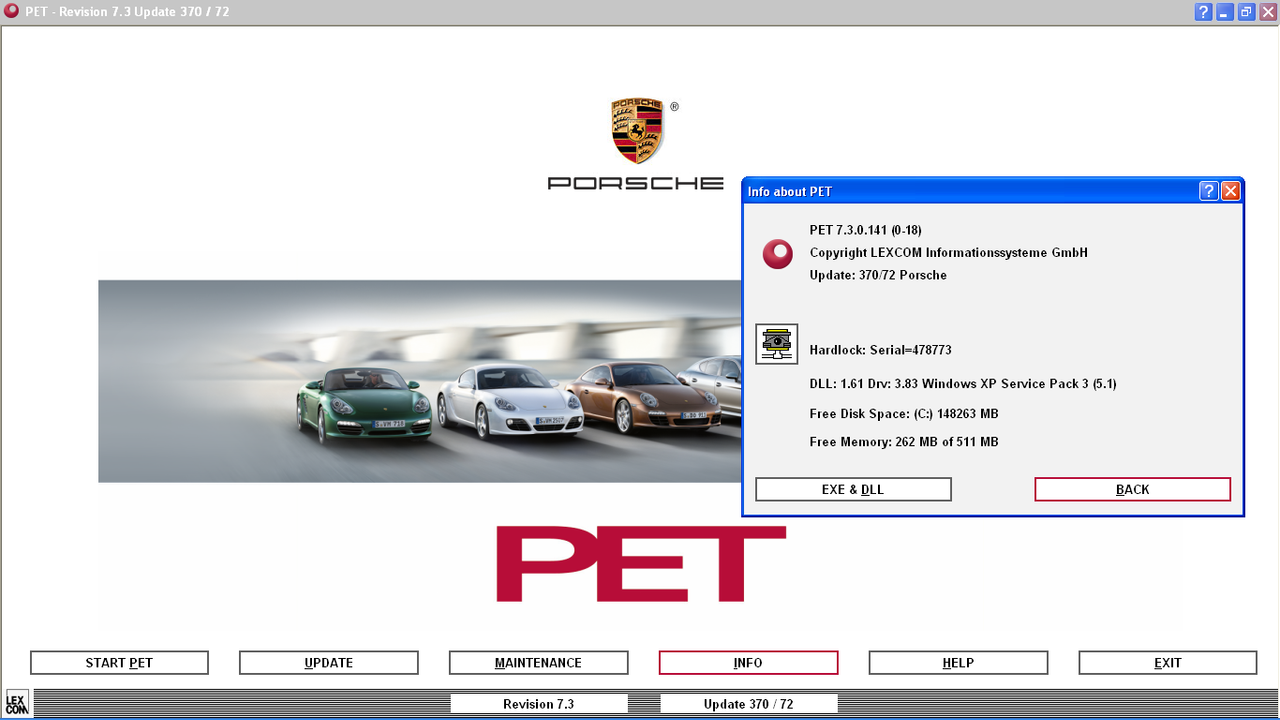The width and height of the screenshot is (1280, 720).
Task: Click the red PET application icon in dialog
Action: tap(777, 254)
